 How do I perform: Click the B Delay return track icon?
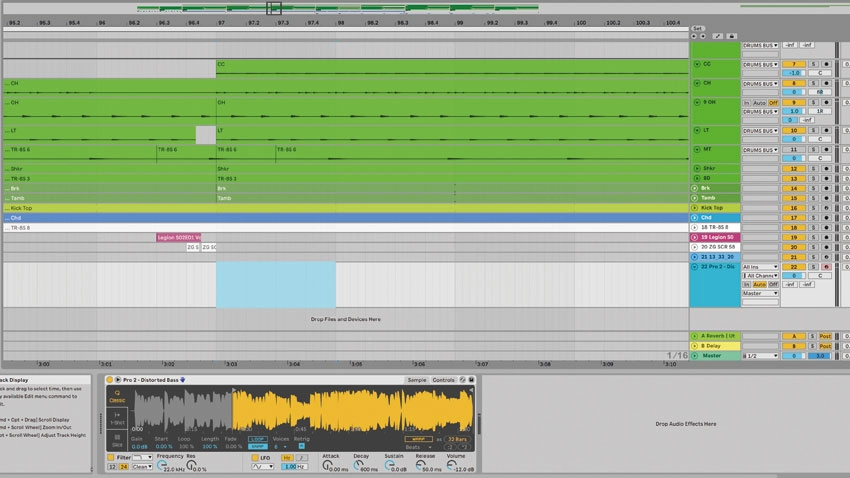tap(694, 346)
